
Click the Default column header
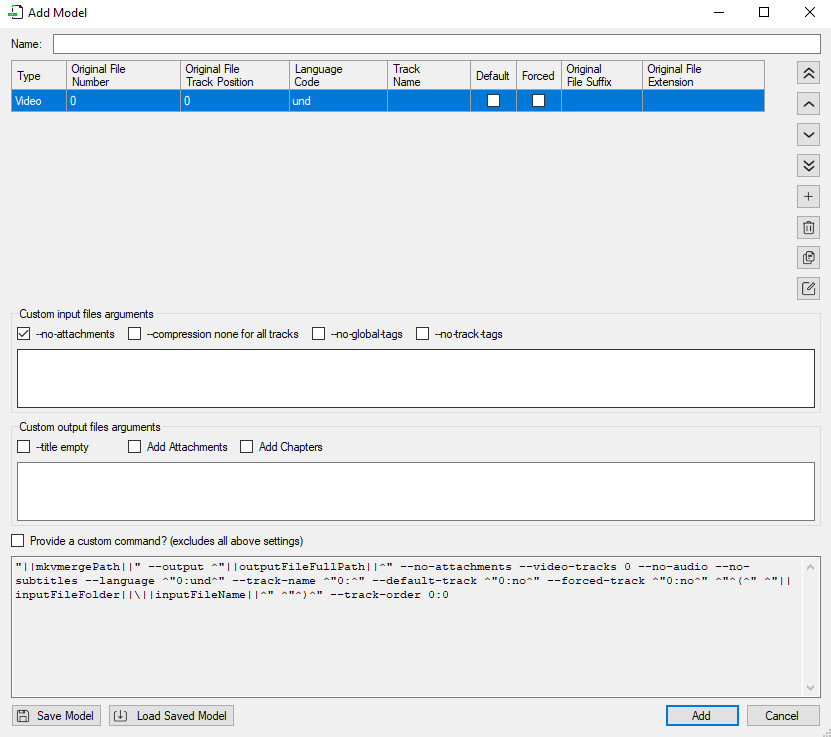pos(493,75)
